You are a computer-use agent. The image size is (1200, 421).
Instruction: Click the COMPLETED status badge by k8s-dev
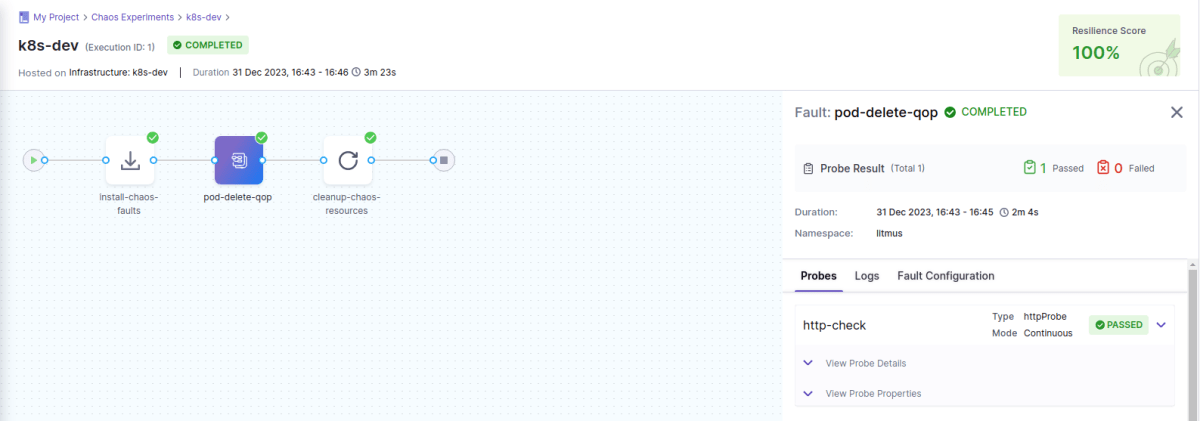click(x=208, y=45)
